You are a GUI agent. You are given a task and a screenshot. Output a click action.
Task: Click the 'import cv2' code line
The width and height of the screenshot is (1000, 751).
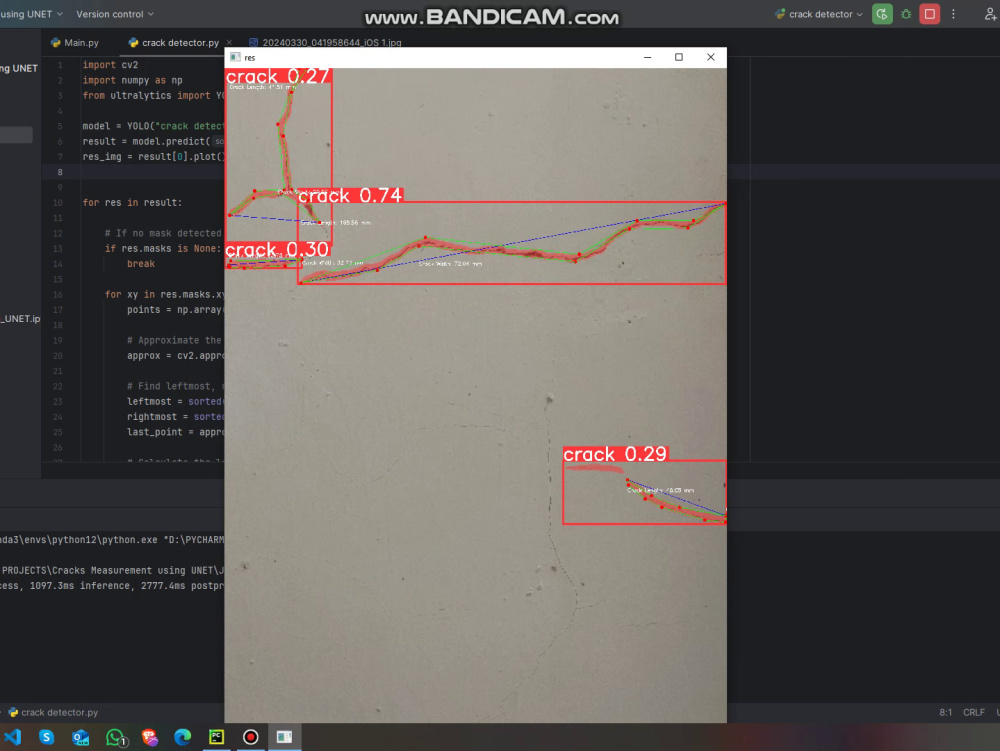110,65
